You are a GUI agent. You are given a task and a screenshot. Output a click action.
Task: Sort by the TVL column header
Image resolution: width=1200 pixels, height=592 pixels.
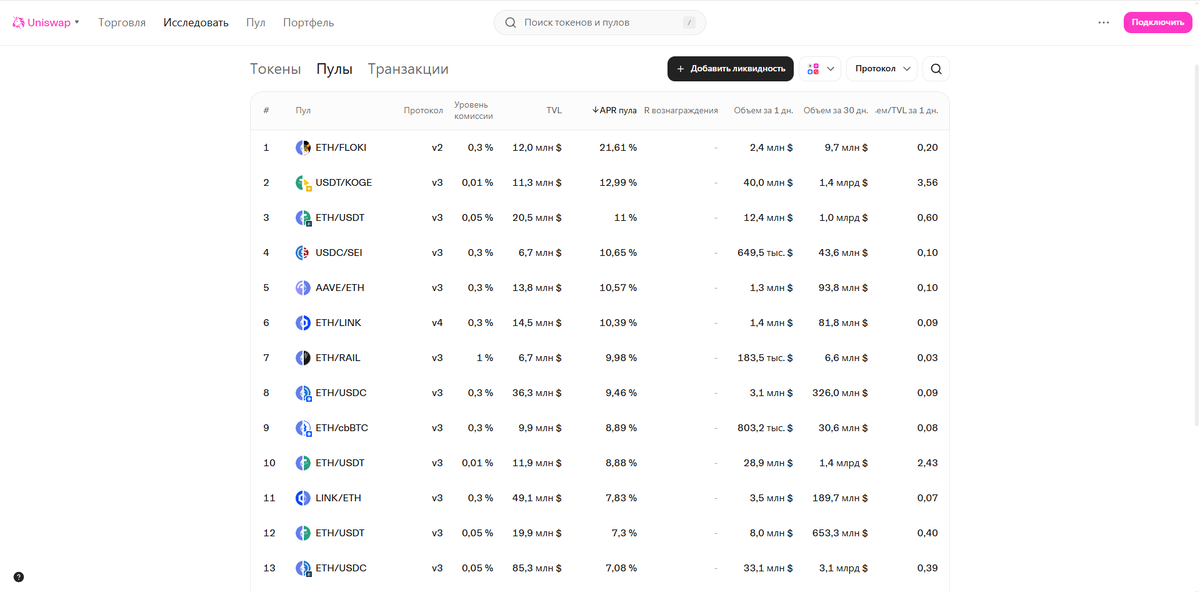click(x=554, y=110)
